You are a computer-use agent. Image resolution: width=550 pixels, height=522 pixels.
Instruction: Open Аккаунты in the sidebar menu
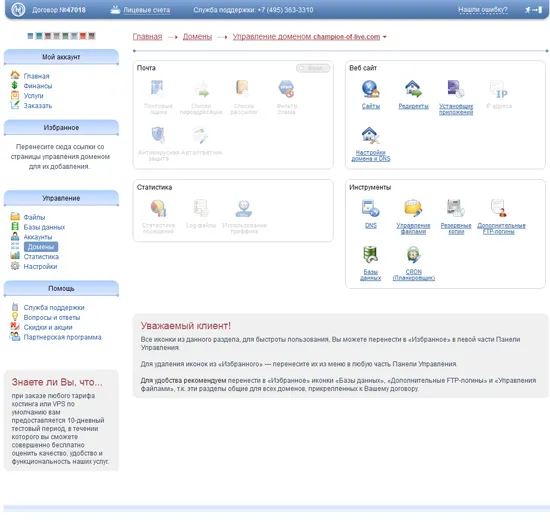(38, 237)
